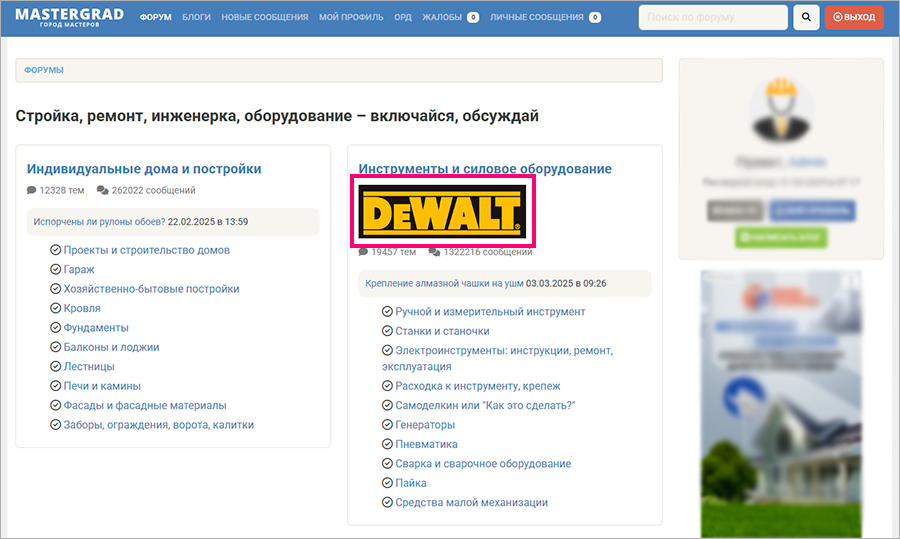900x539 pixels.
Task: Open Балконы и лоджии subforum
Action: [111, 347]
